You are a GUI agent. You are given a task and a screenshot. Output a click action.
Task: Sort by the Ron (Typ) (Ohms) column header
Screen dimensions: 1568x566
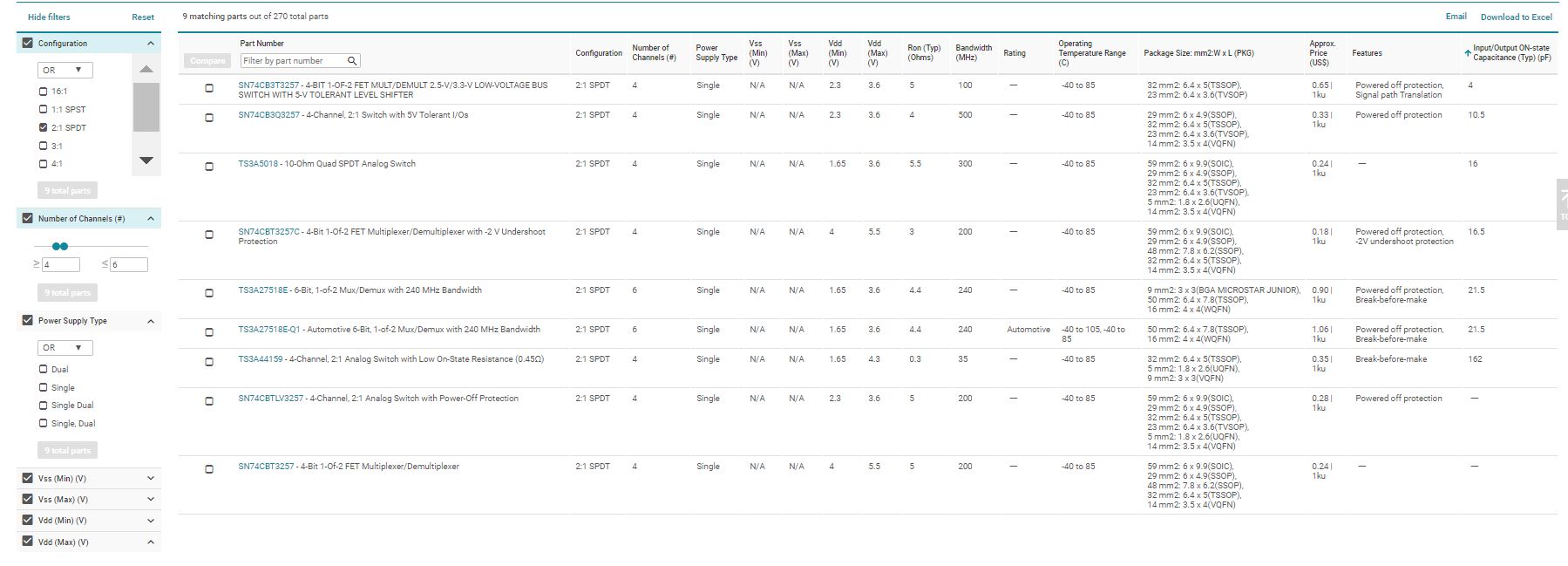[924, 53]
